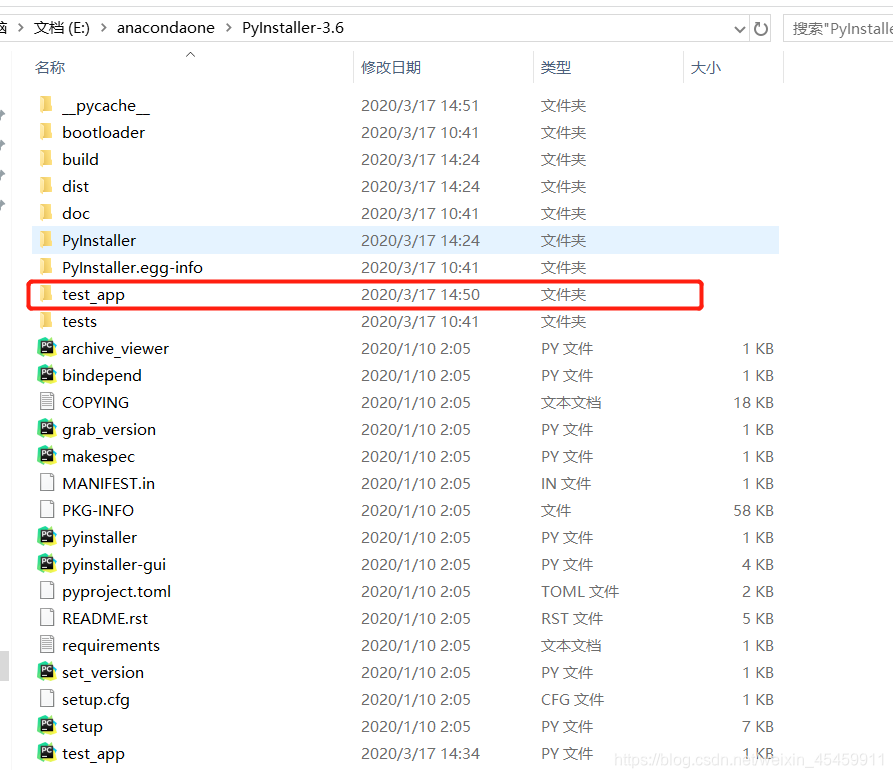
Task: Click the refresh icon beside the address bar
Action: (760, 28)
